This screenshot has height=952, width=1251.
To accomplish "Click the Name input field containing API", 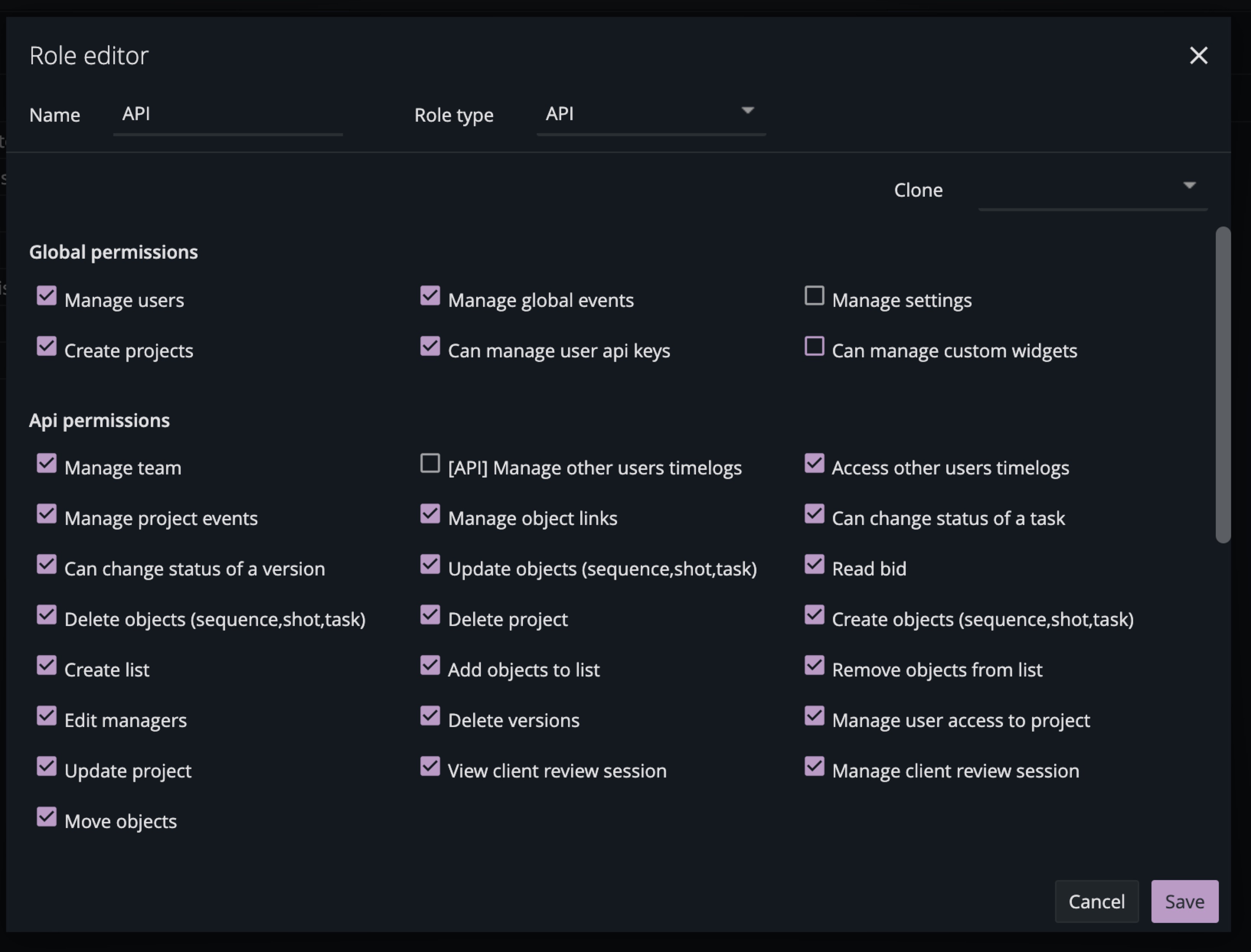I will pyautogui.click(x=228, y=114).
